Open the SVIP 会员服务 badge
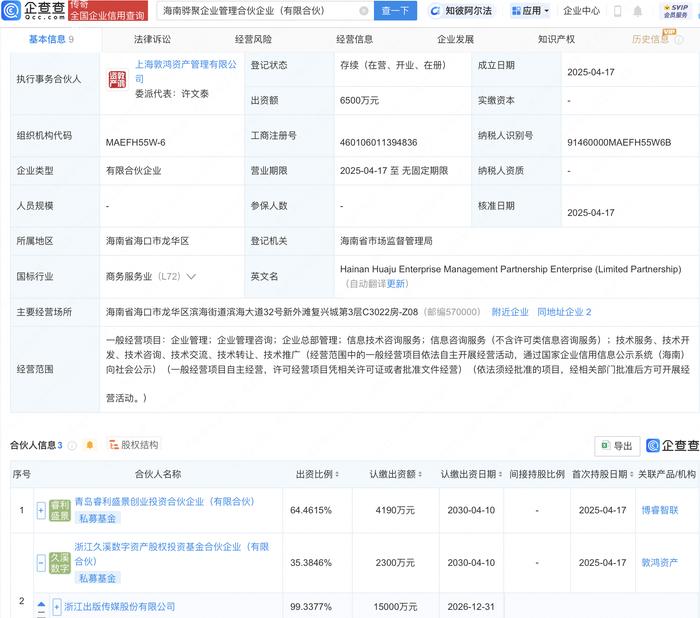The height and width of the screenshot is (618, 700). (676, 11)
